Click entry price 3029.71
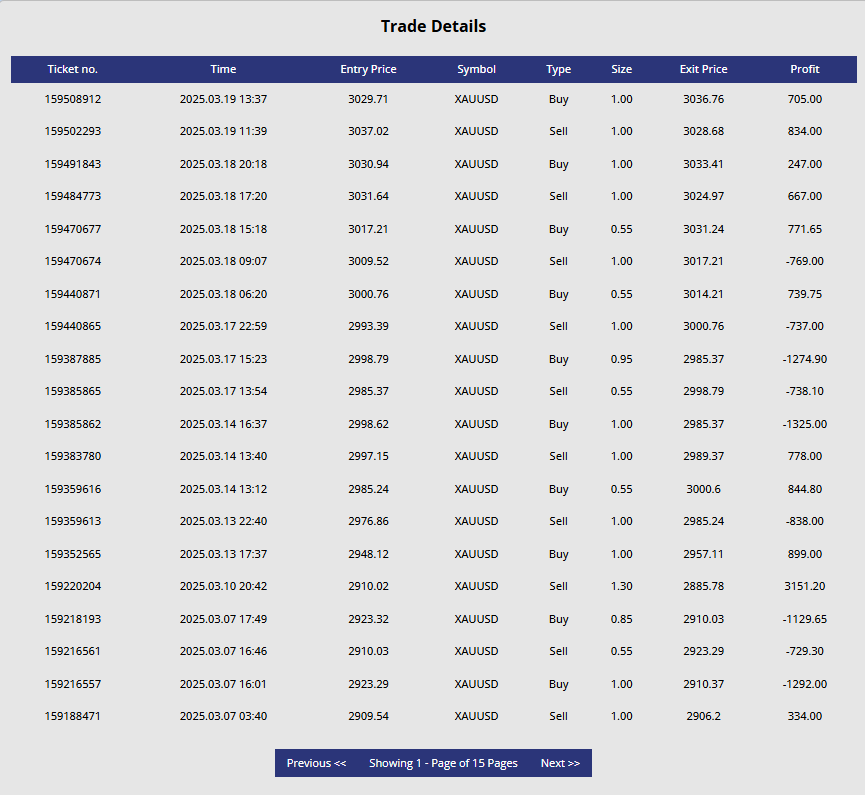Viewport: 865px width, 795px height. coord(369,99)
